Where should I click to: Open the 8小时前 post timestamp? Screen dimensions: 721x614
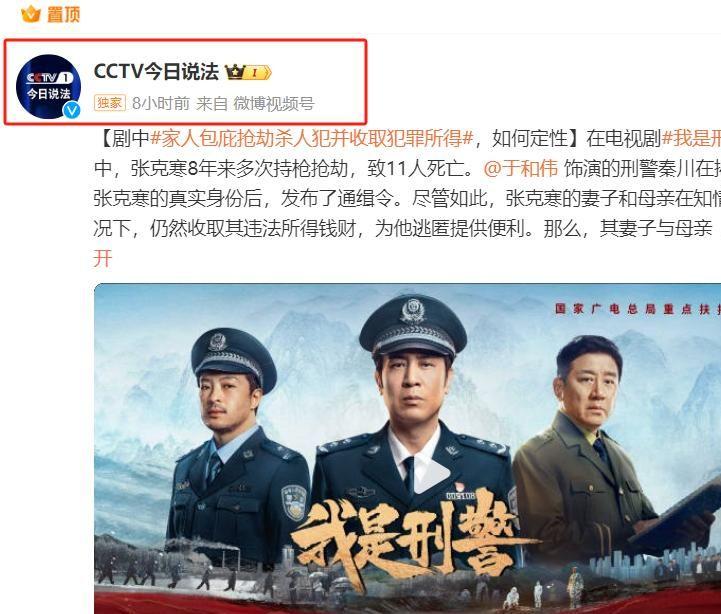click(x=160, y=103)
